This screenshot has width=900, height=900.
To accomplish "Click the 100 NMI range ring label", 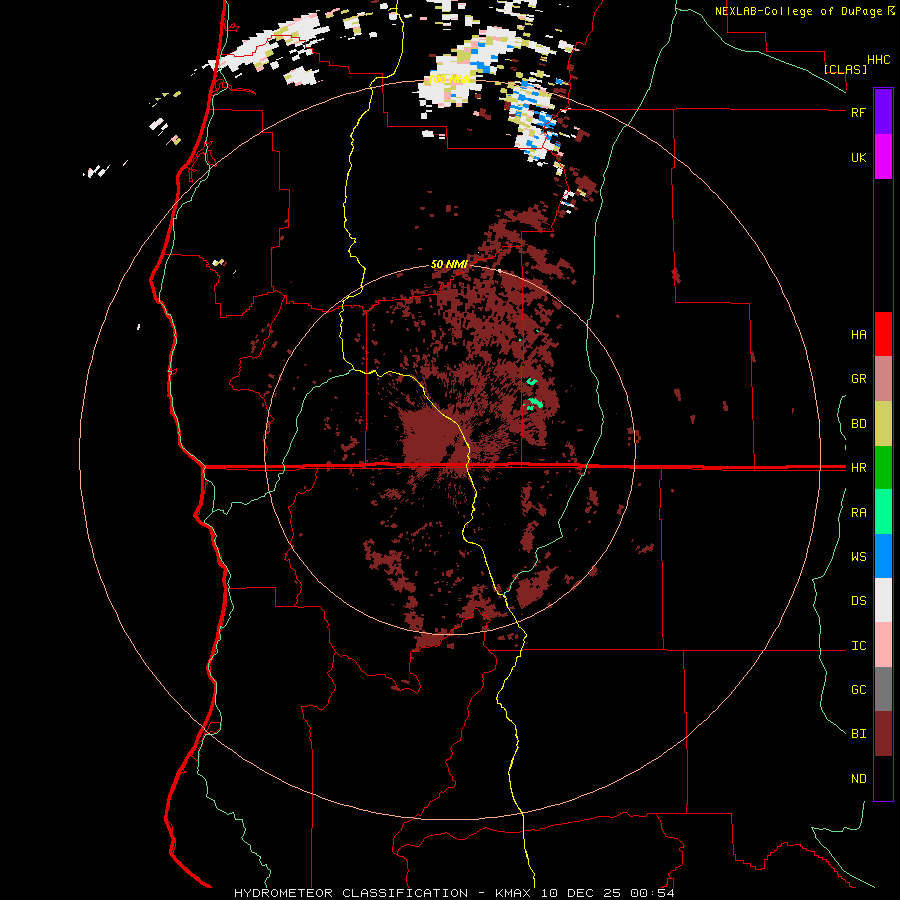I will click(x=450, y=79).
